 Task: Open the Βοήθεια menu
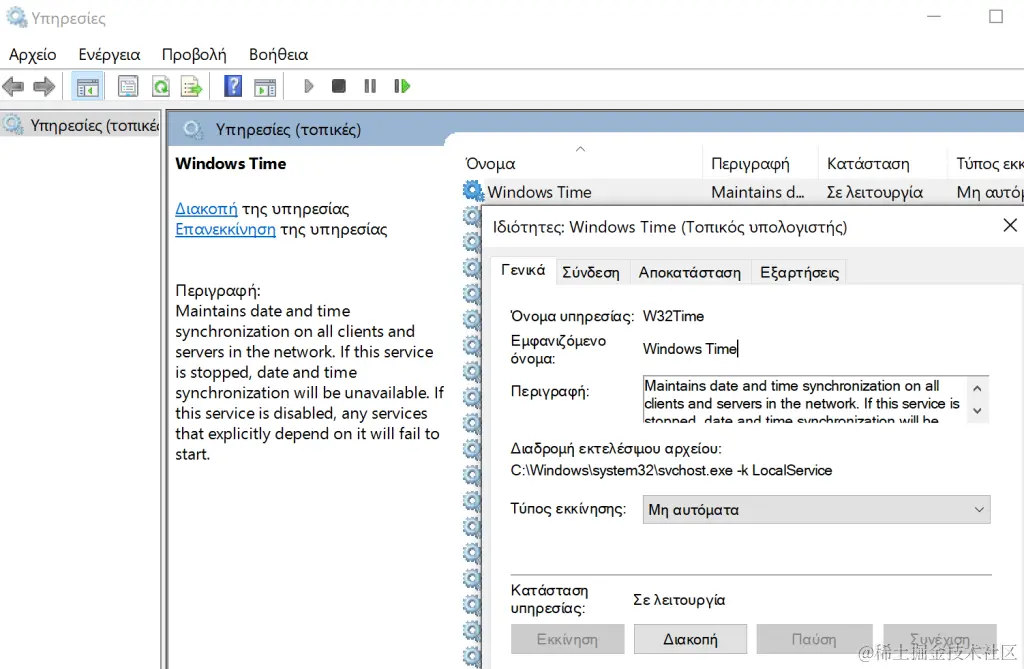click(278, 54)
